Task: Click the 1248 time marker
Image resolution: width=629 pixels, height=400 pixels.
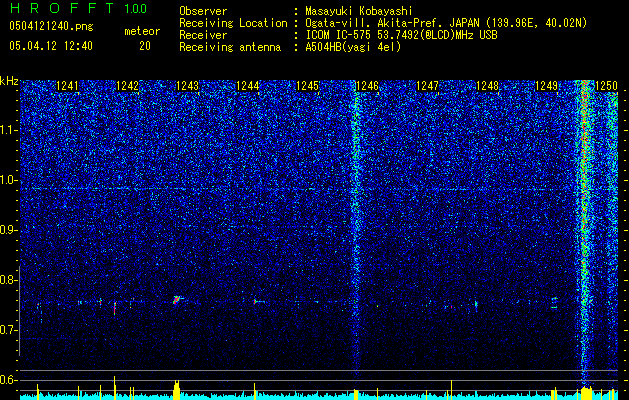Action: click(487, 86)
